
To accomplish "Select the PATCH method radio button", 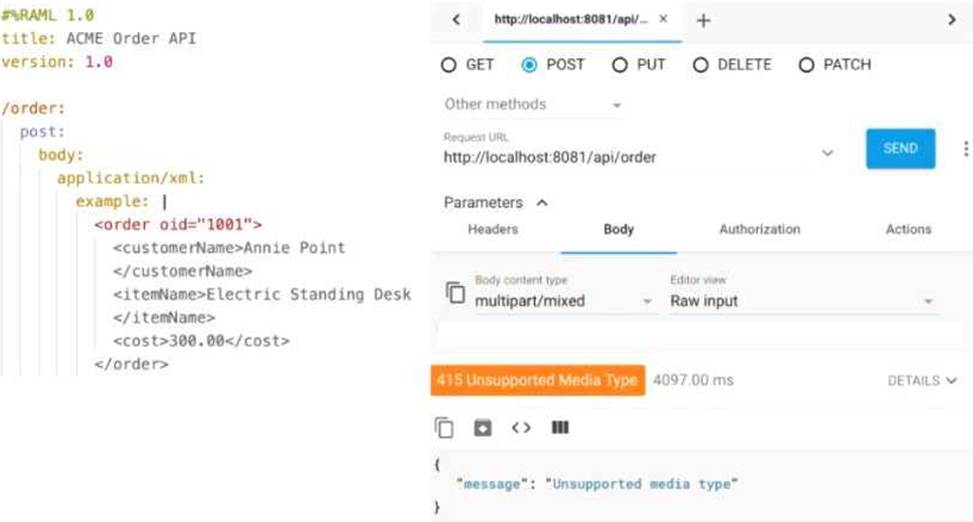I will (x=806, y=65).
